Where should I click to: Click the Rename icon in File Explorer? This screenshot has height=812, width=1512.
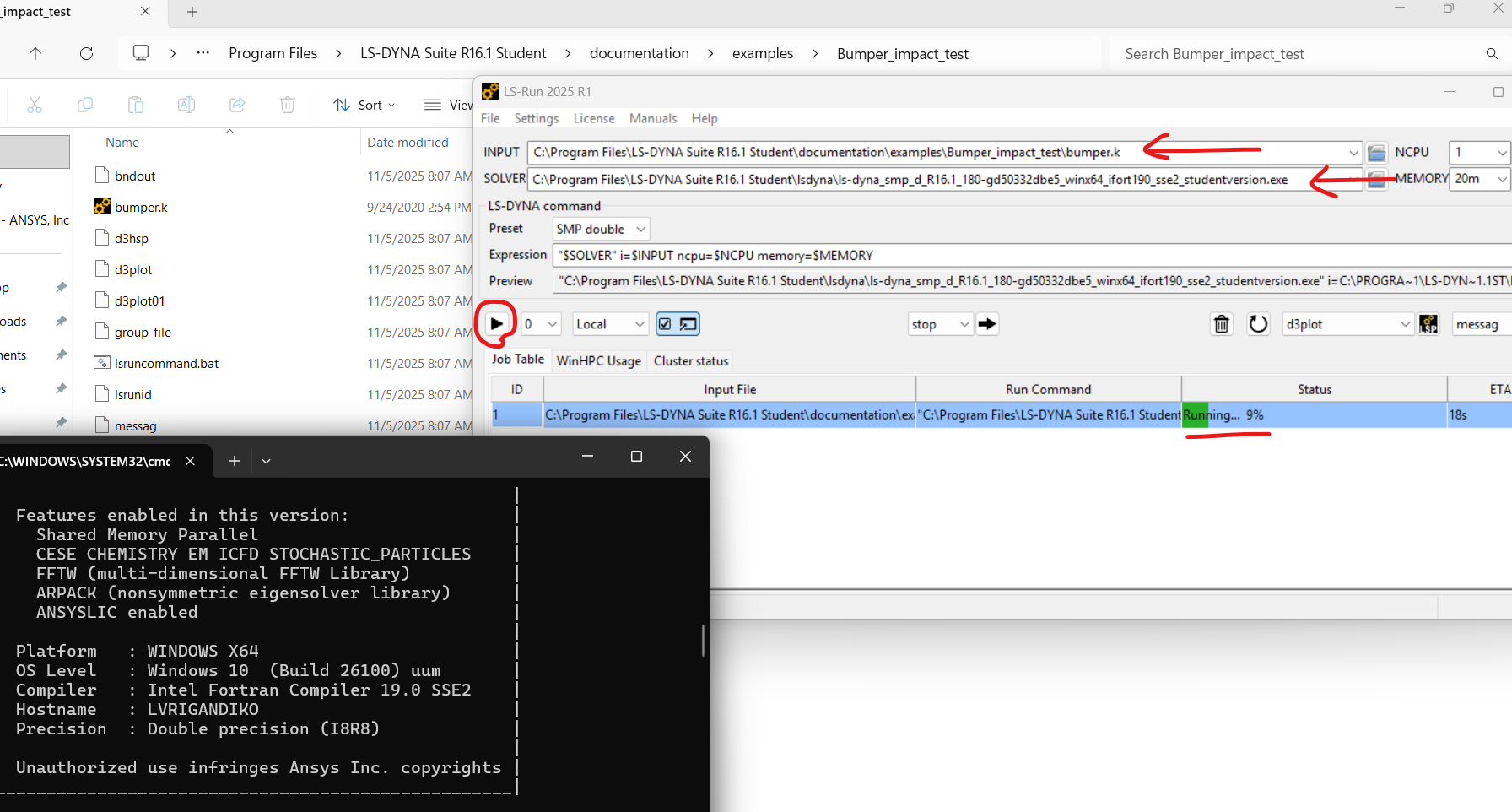point(186,105)
